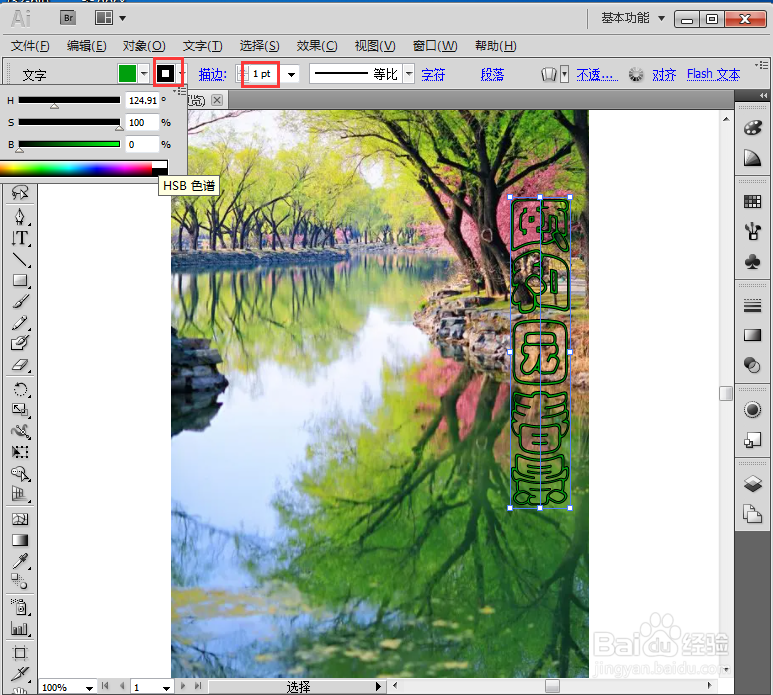Open the Brushes panel icon
Image resolution: width=773 pixels, height=695 pixels.
(x=752, y=231)
